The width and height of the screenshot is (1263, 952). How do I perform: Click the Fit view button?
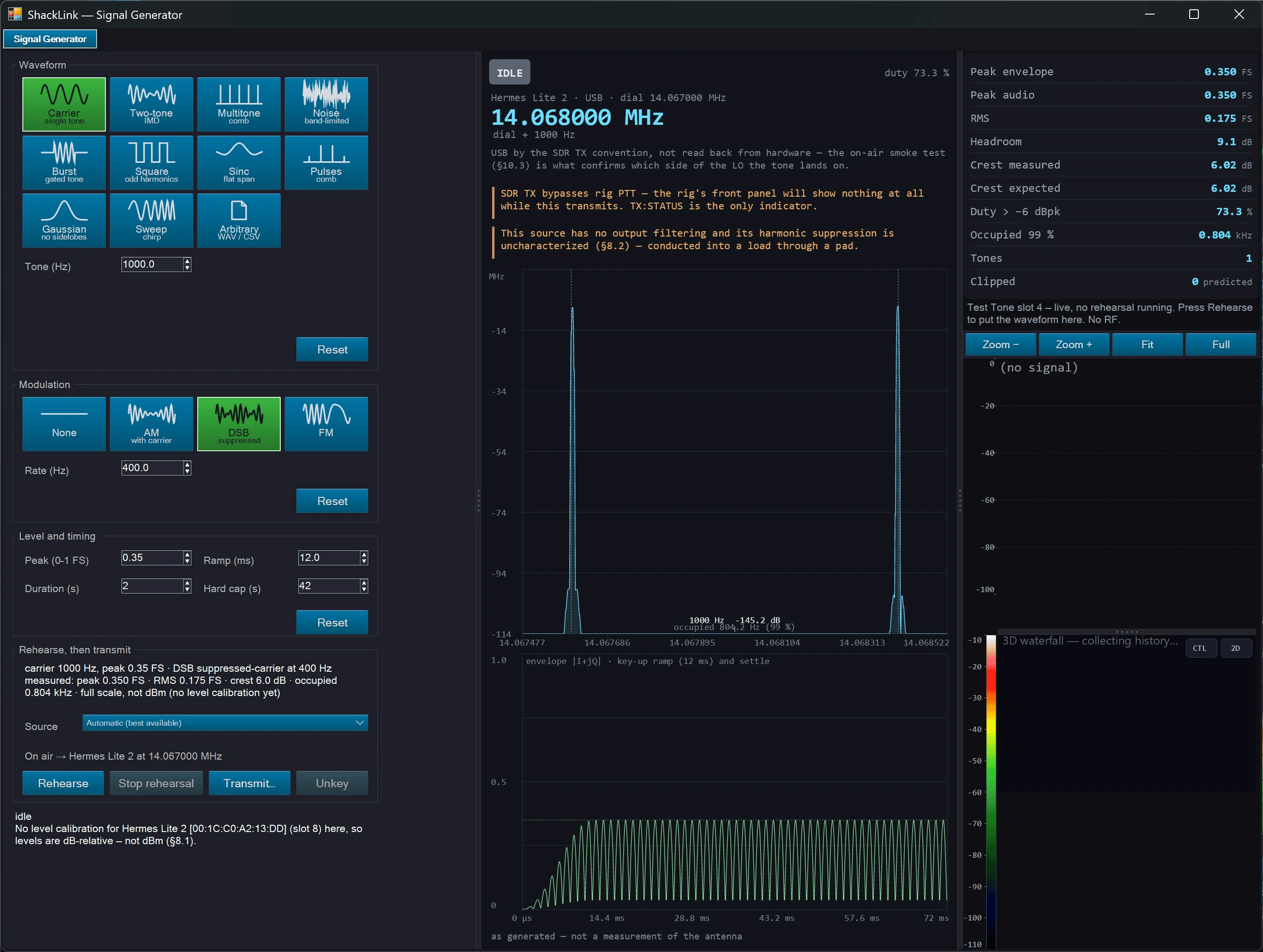(x=1147, y=344)
